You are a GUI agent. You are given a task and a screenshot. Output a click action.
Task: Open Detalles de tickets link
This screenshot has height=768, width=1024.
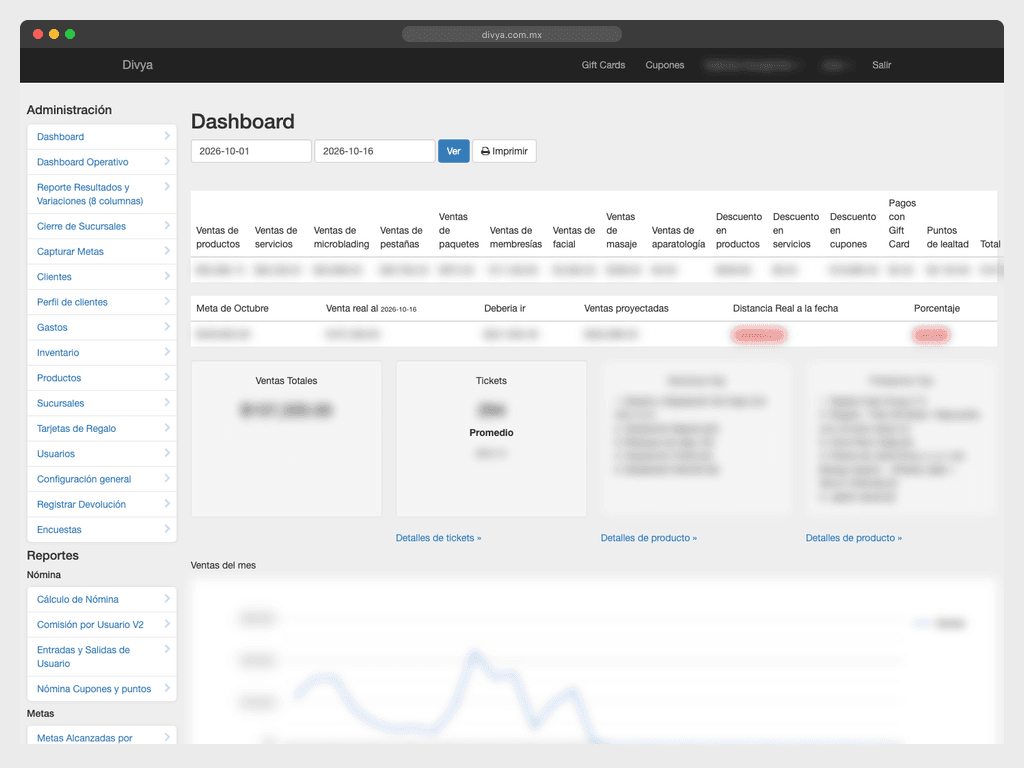(x=438, y=537)
